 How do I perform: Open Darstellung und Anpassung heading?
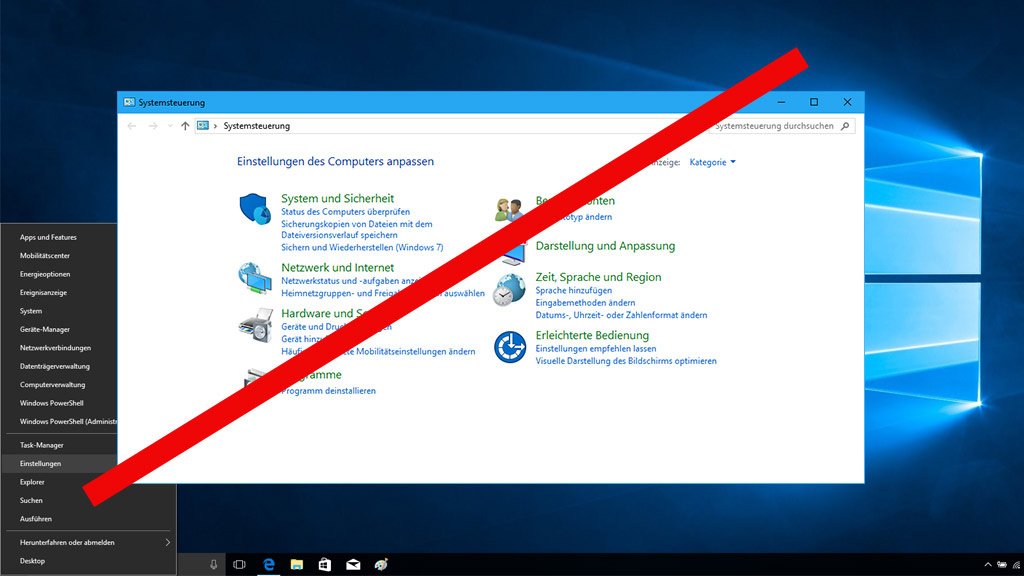(605, 246)
